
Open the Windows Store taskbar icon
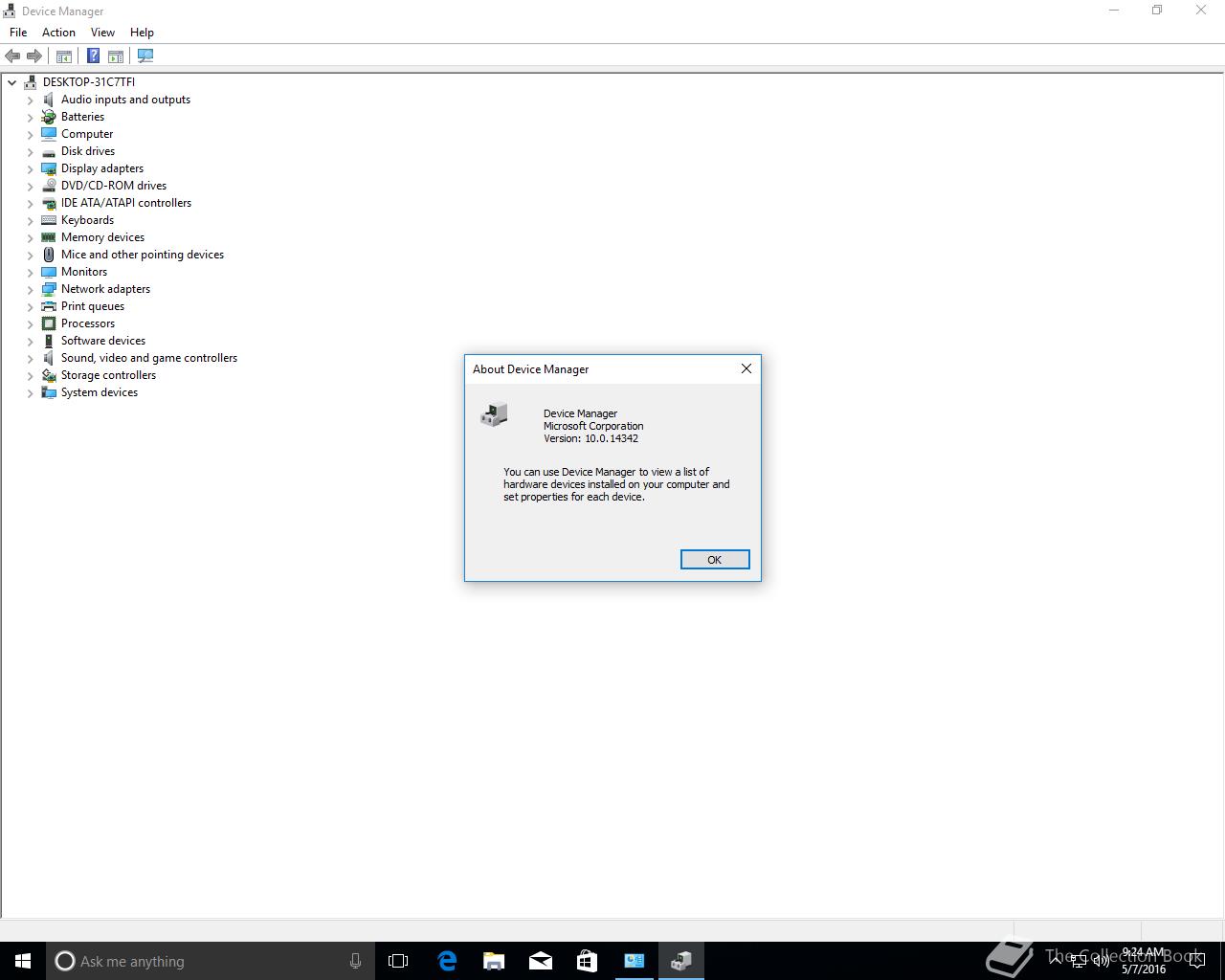587,961
